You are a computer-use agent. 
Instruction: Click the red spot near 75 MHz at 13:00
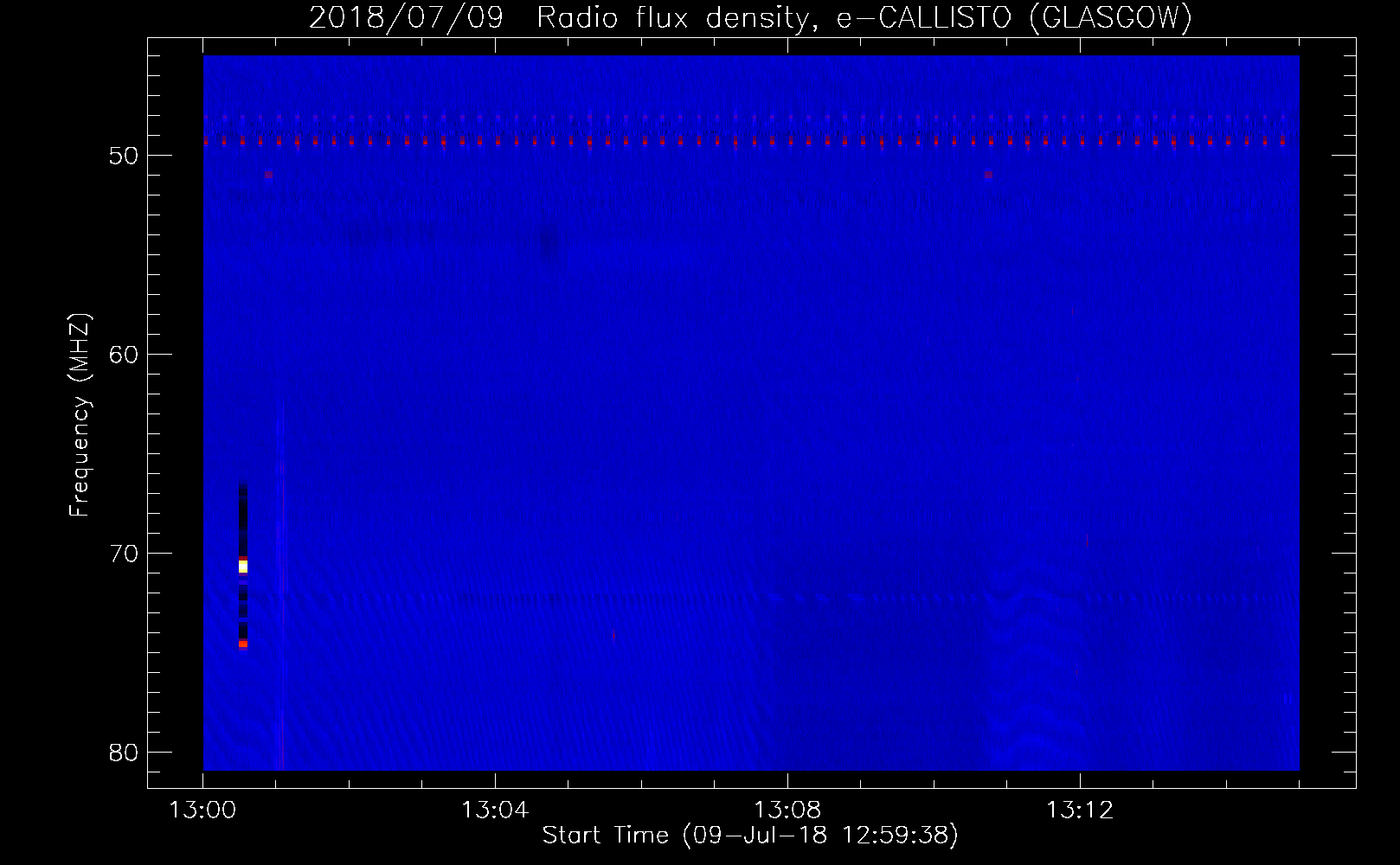tap(243, 644)
